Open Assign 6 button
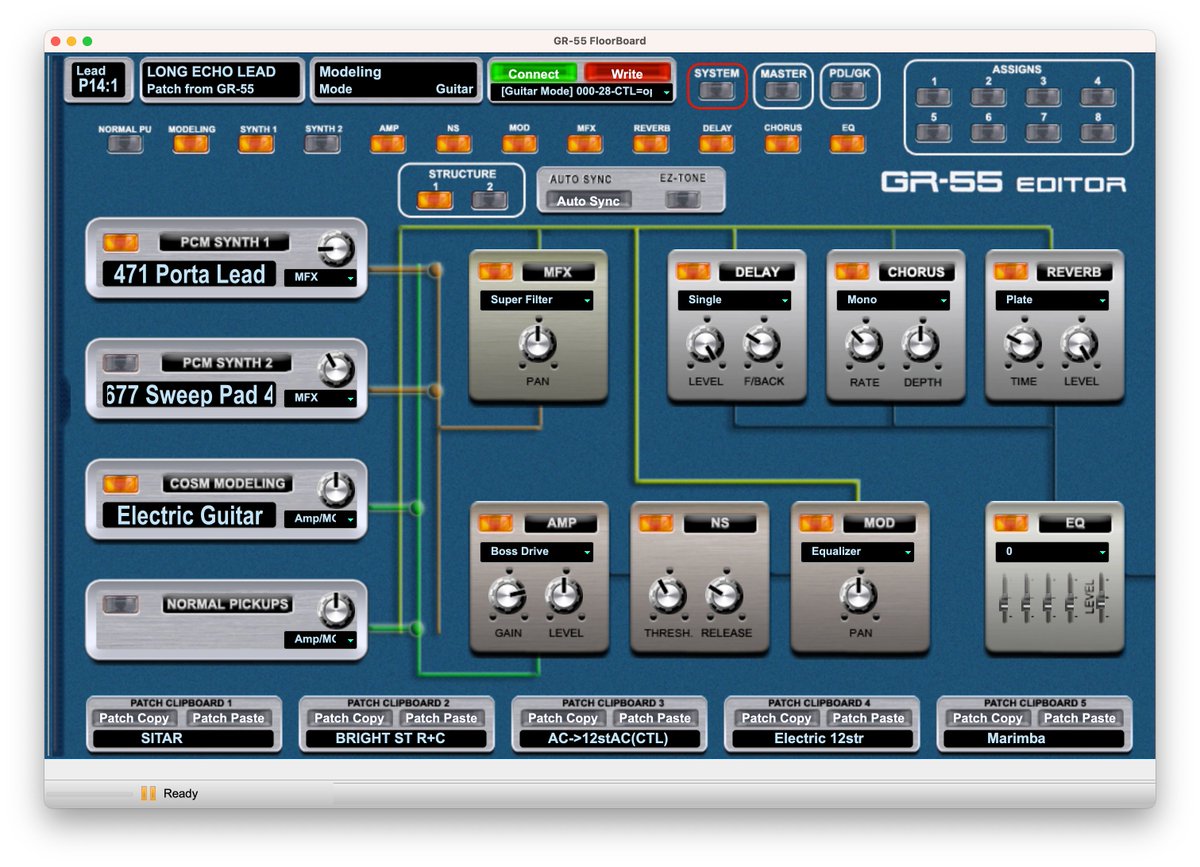 (x=988, y=132)
